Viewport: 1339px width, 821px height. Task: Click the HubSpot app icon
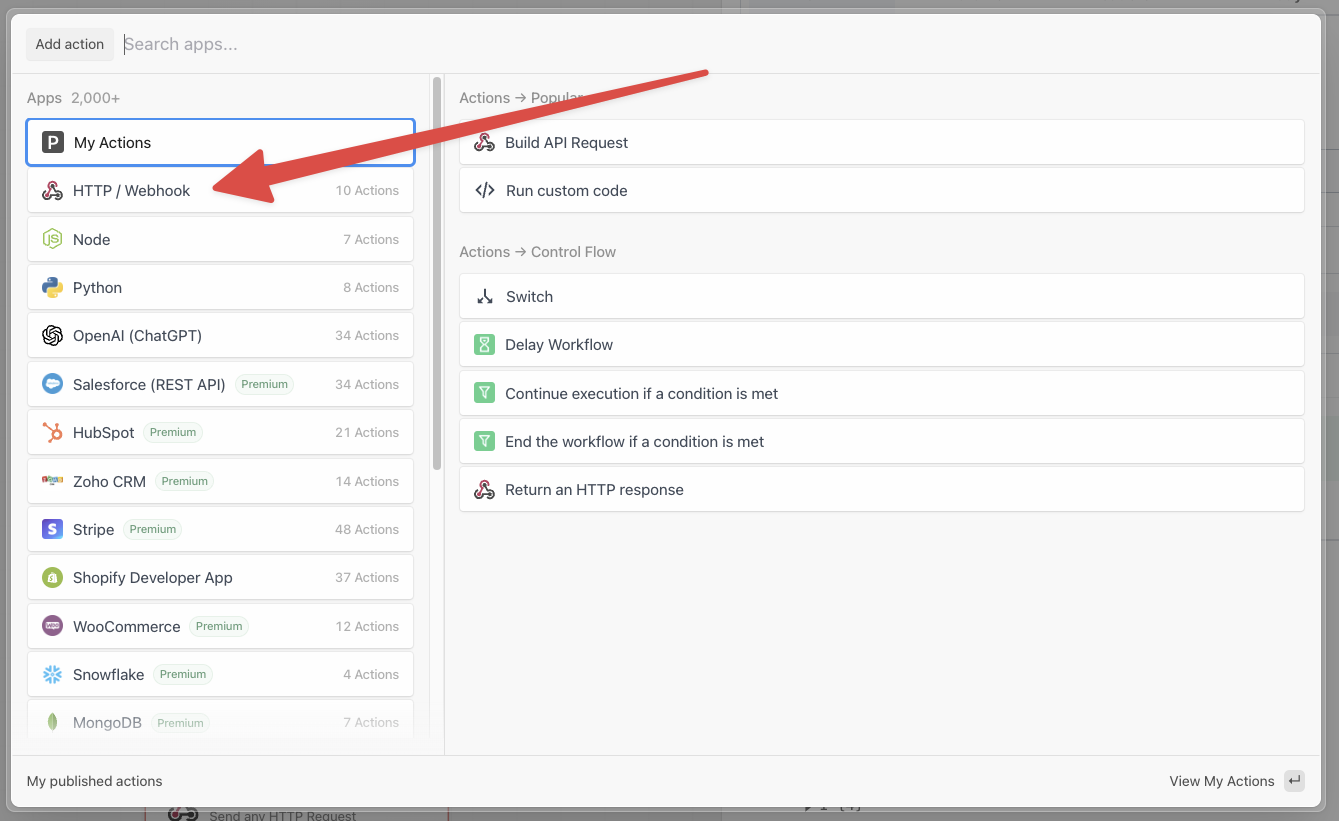(x=52, y=432)
